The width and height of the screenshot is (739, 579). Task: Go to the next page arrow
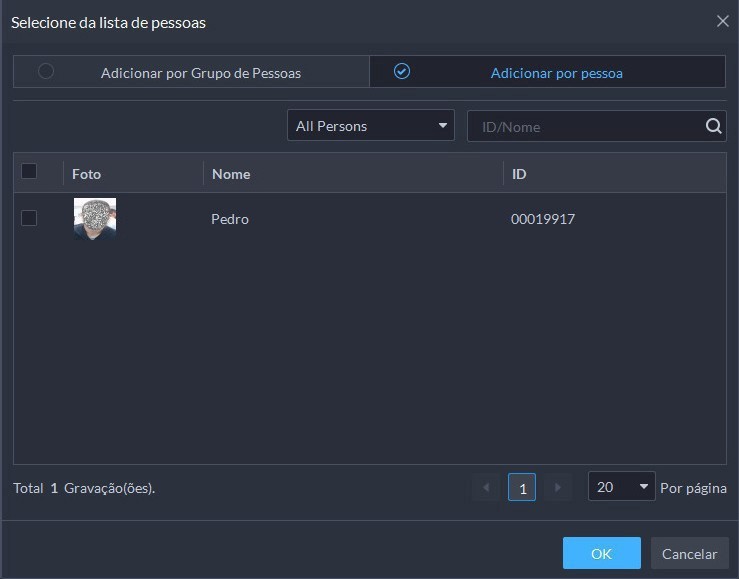point(558,487)
